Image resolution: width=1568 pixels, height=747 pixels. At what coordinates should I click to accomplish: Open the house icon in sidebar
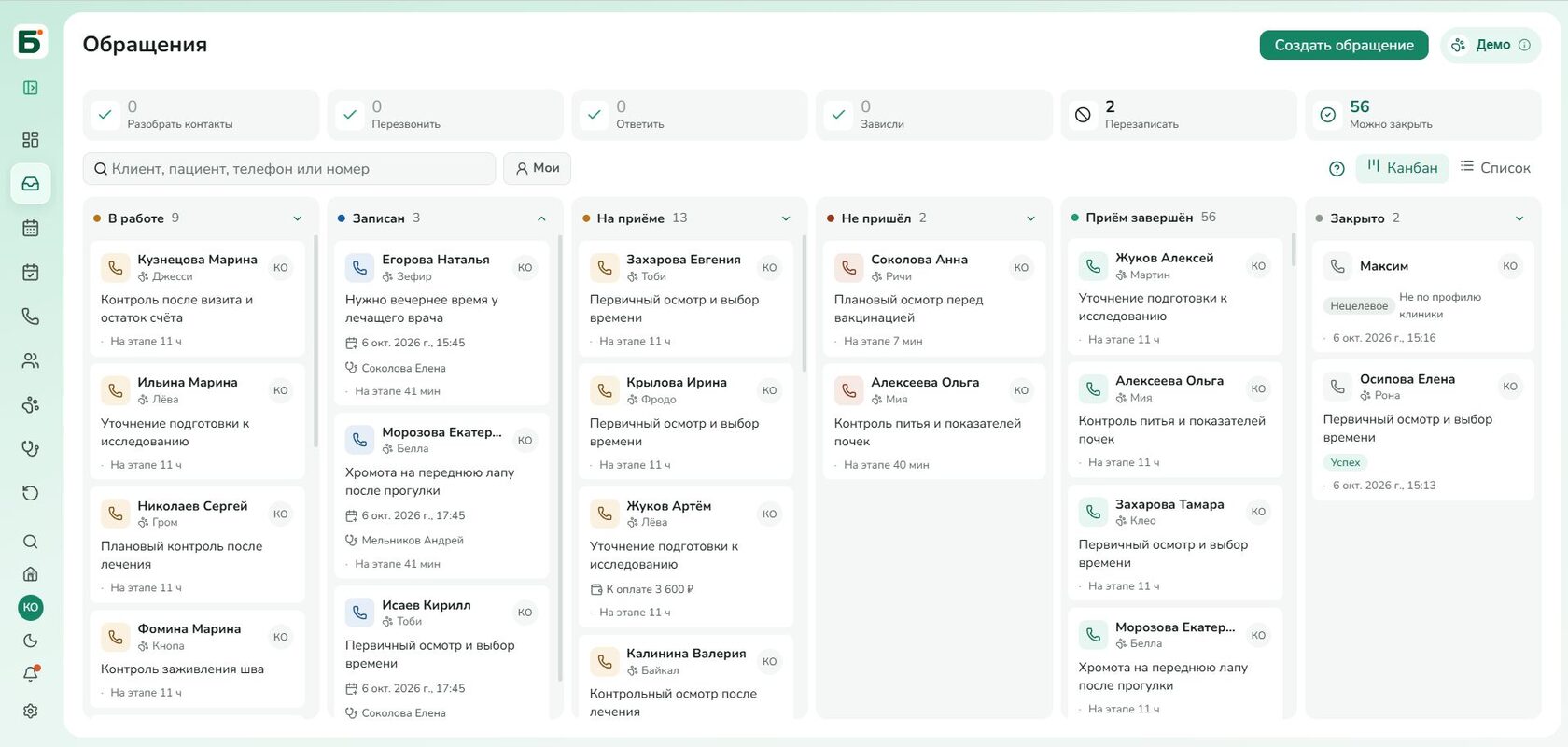click(x=31, y=574)
